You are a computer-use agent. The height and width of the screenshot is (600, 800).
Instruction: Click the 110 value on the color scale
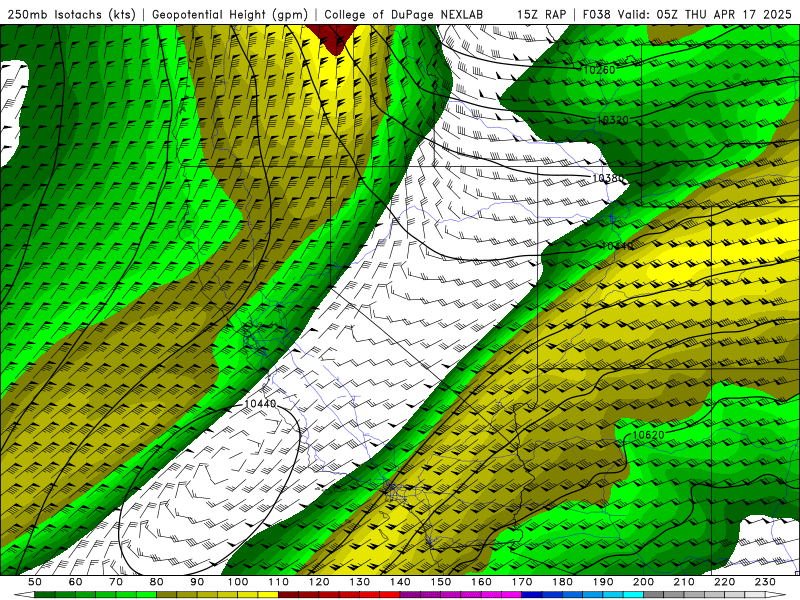click(279, 582)
